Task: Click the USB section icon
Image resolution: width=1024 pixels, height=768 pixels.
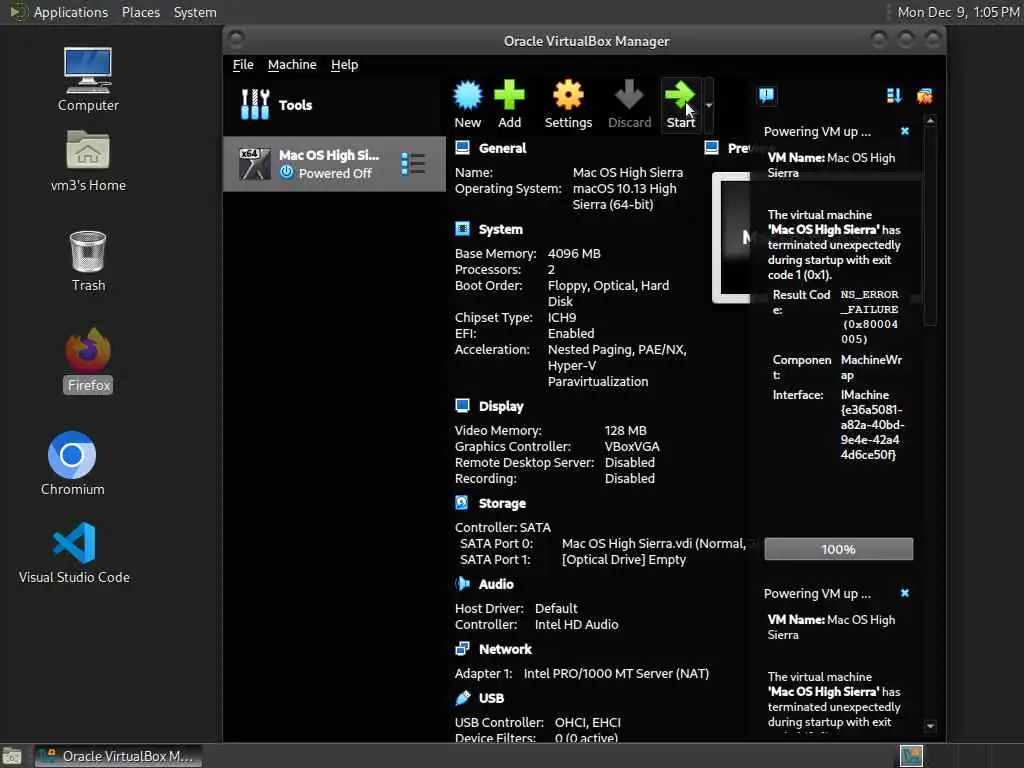Action: point(462,697)
